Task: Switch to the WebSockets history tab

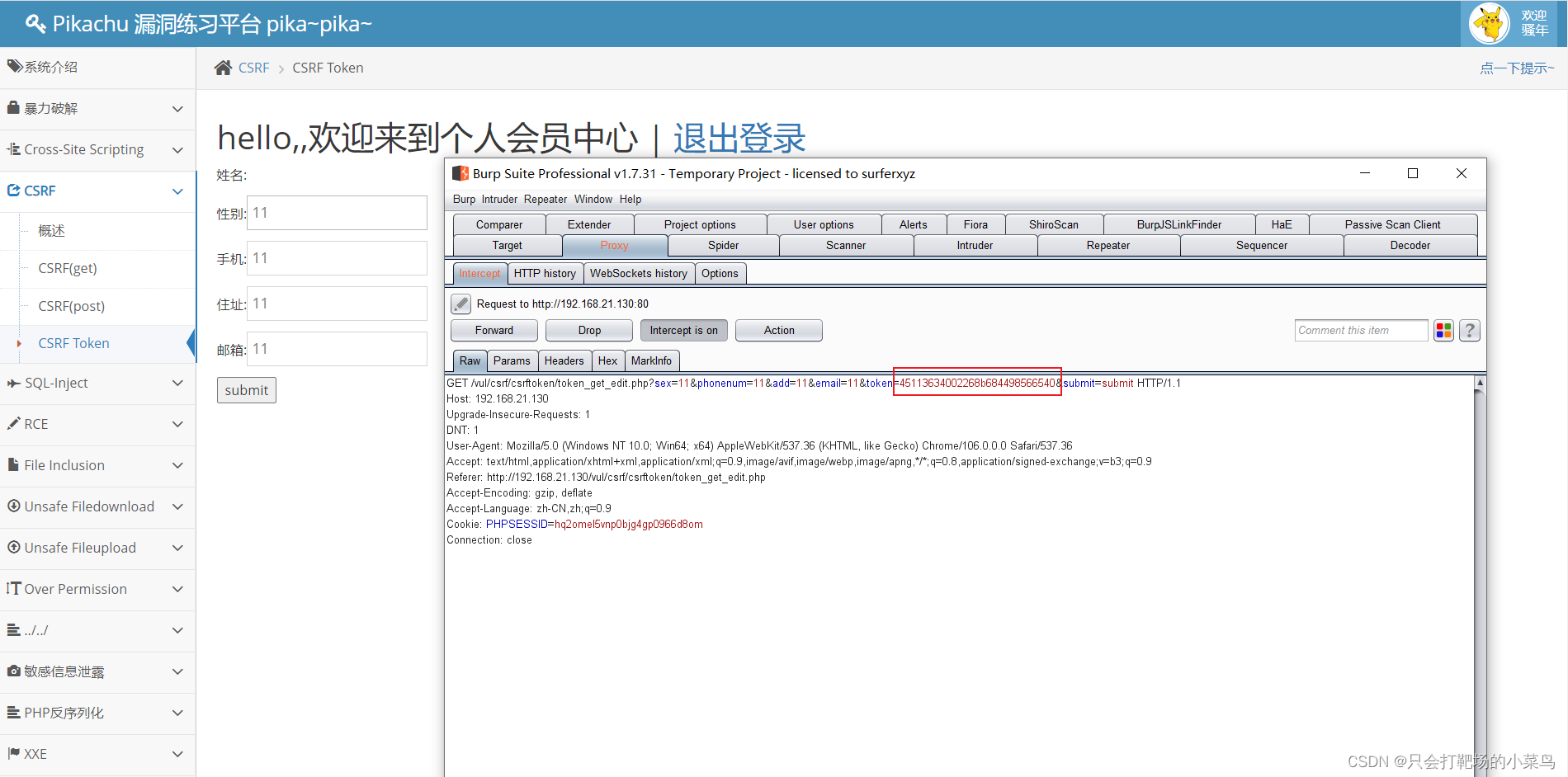Action: pyautogui.click(x=639, y=274)
